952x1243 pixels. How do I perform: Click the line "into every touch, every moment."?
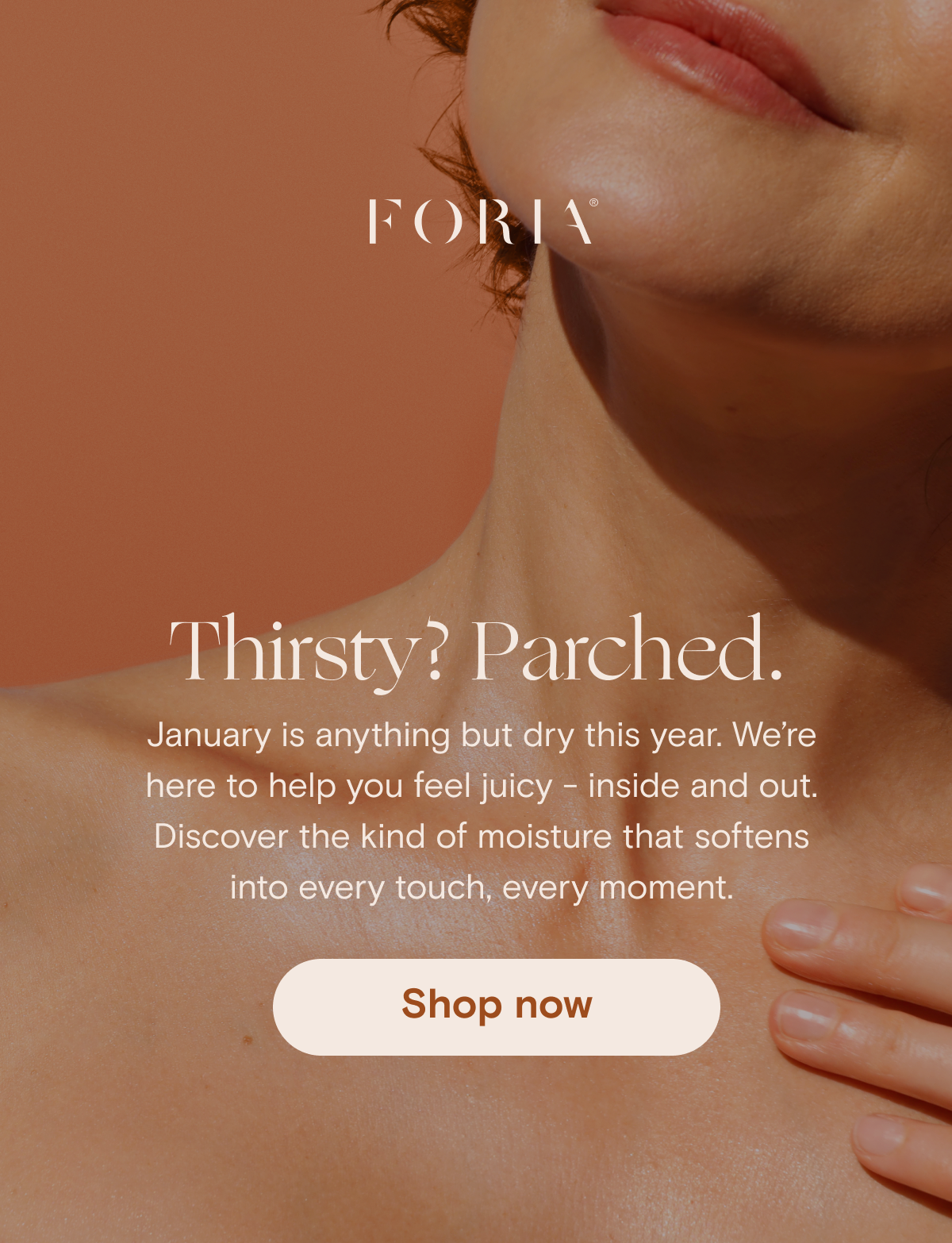point(482,887)
